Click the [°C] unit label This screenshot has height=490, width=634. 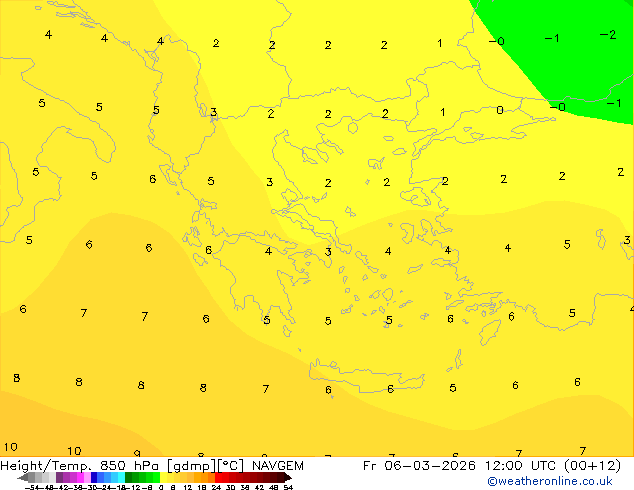230,466
